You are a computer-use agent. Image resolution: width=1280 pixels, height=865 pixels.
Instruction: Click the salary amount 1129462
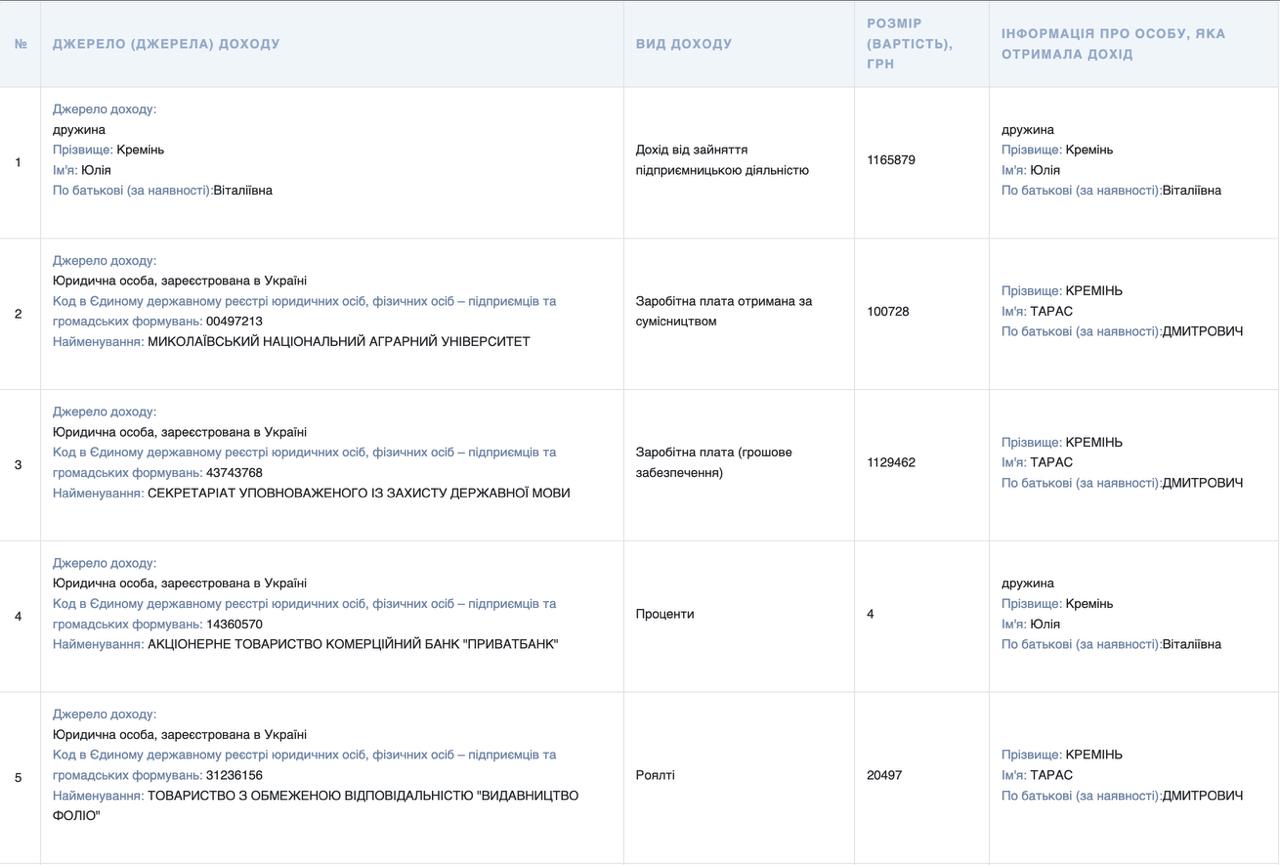891,462
